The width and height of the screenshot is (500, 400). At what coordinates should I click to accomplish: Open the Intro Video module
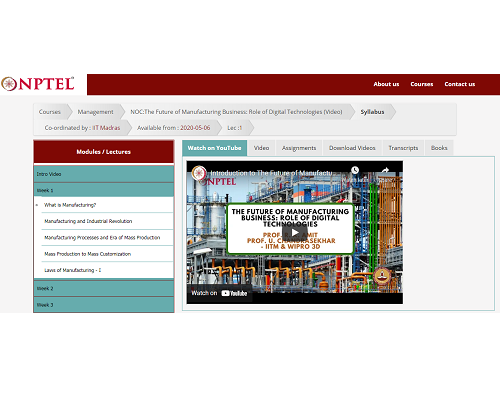click(x=104, y=174)
